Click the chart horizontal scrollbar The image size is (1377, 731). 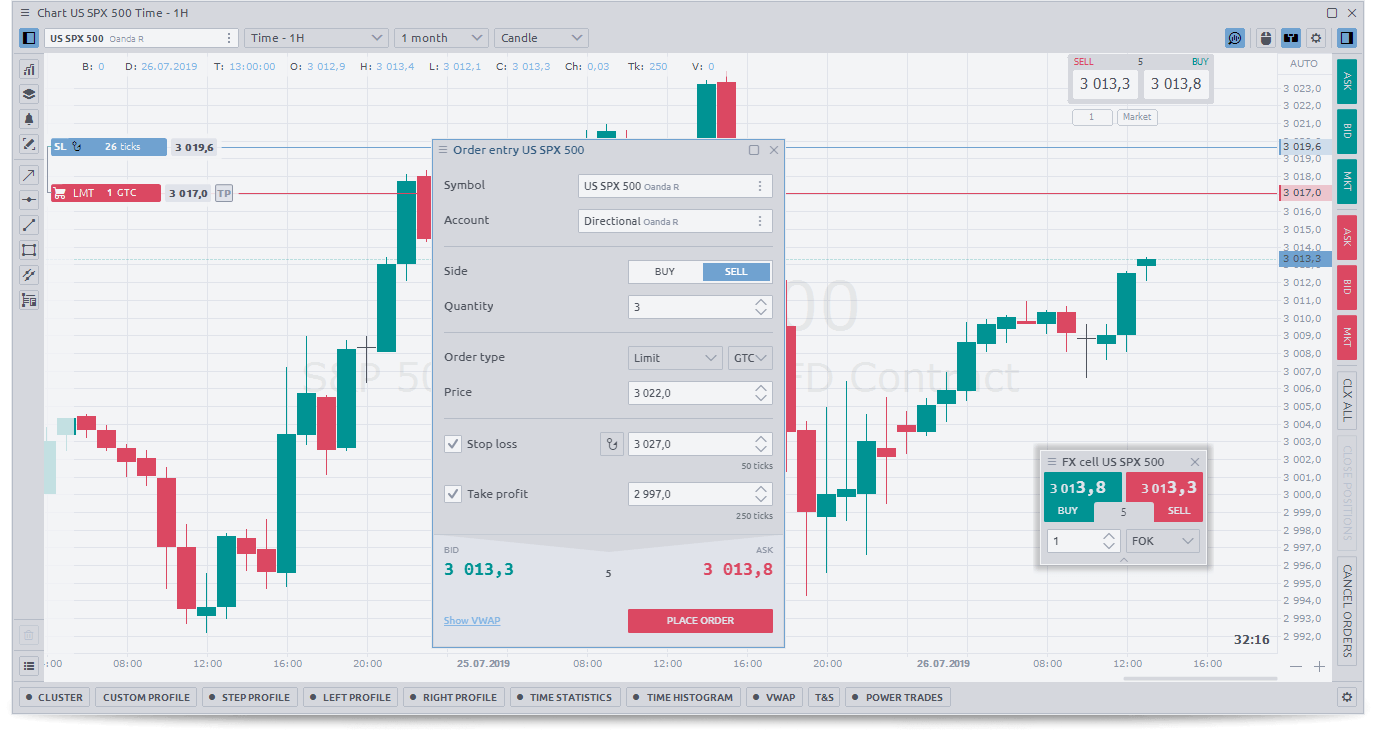tap(1200, 679)
